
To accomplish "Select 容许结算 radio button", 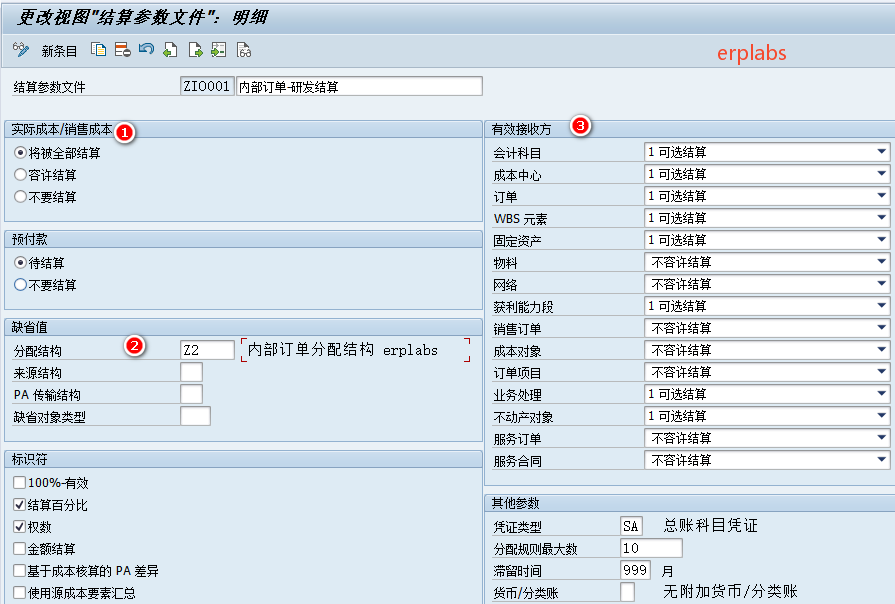I will [x=21, y=175].
